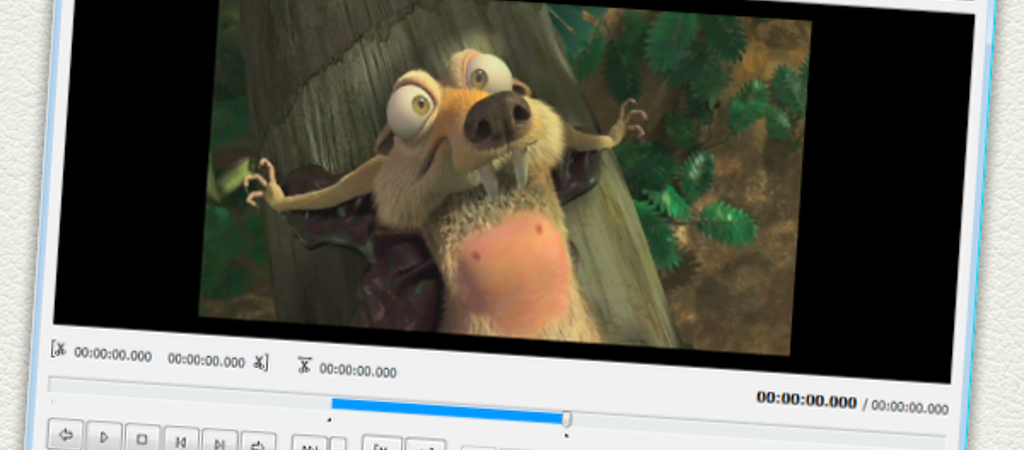Viewport: 1024px width, 450px height.
Task: Click the selection start marker dot
Action: 329,420
